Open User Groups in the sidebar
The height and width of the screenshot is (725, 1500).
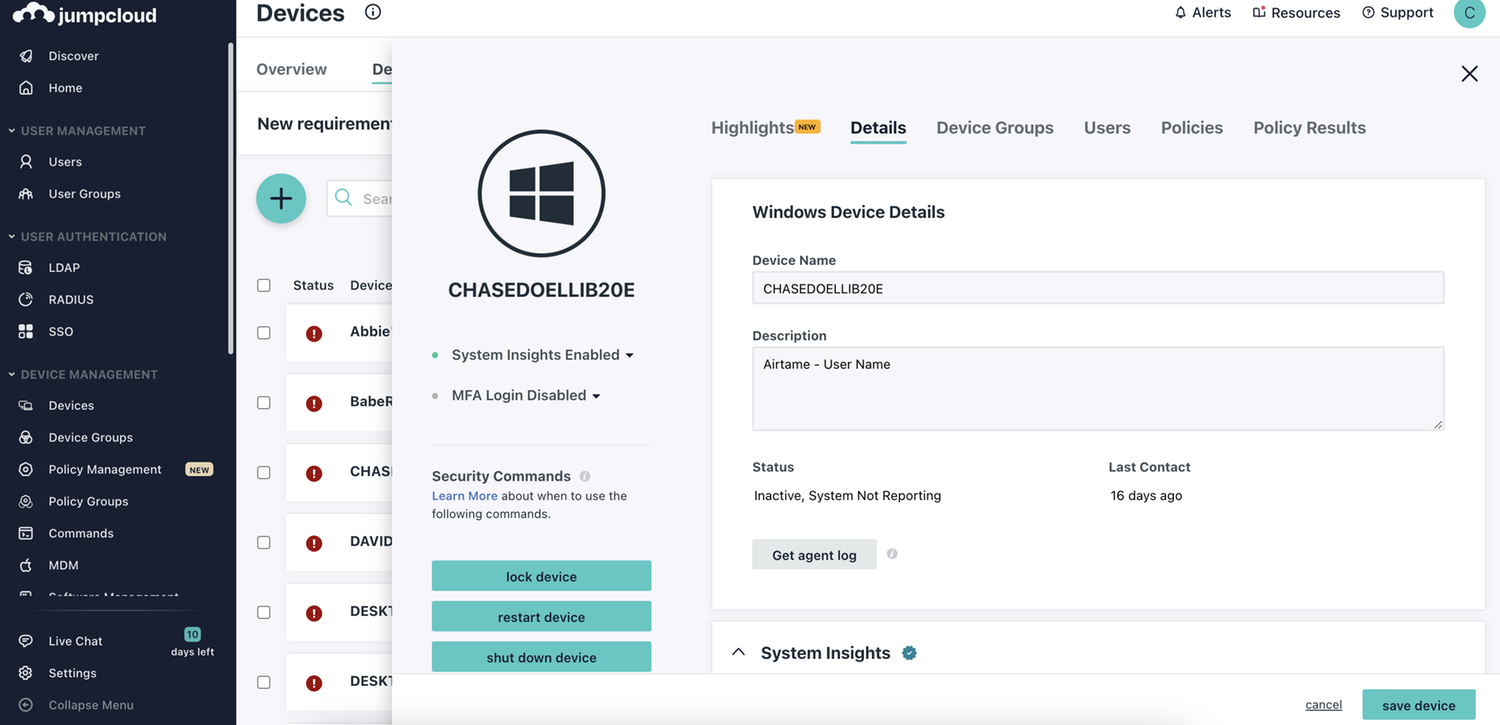84,194
